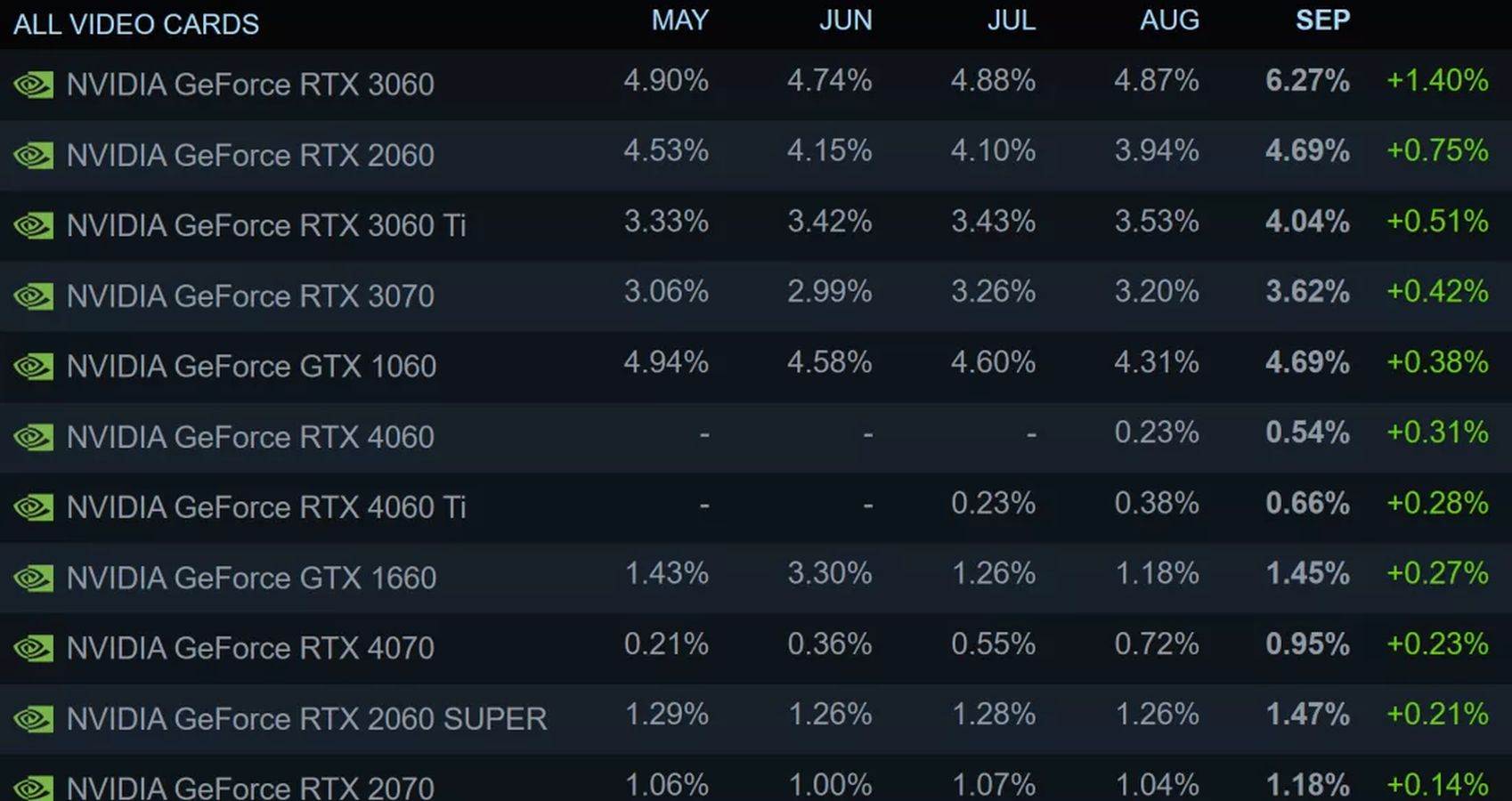Click the NVIDIA logo beside RTX 2060 SUPER
Viewport: 1512px width, 801px height.
coord(34,719)
